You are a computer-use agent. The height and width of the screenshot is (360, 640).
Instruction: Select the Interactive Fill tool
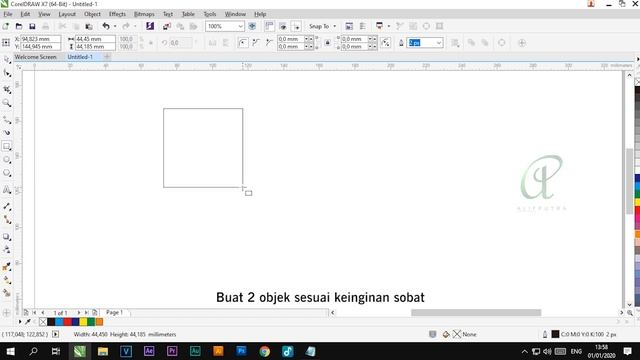pos(7,280)
